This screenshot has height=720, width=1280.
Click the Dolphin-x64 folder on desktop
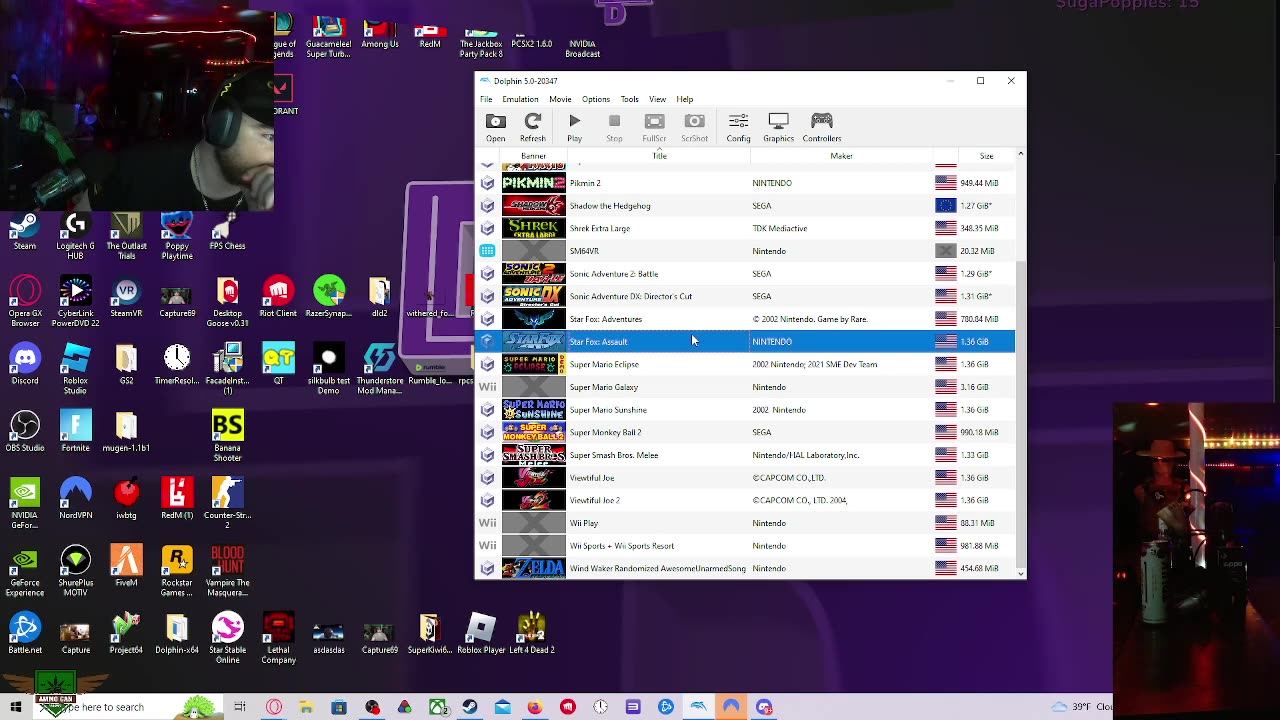177,634
